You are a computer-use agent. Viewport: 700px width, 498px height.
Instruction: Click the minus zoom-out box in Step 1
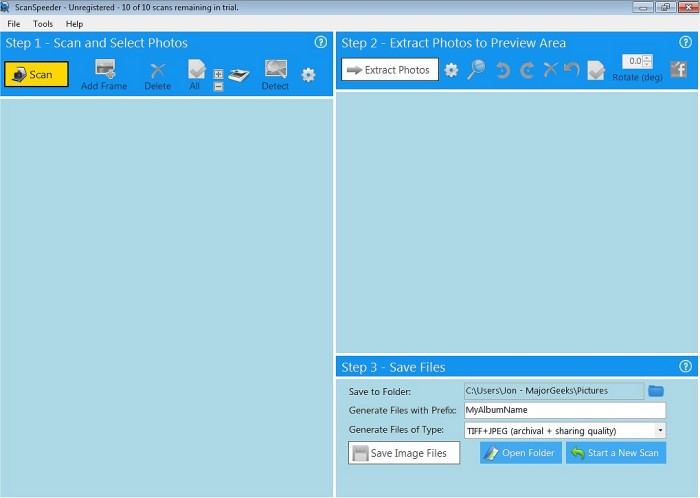218,87
